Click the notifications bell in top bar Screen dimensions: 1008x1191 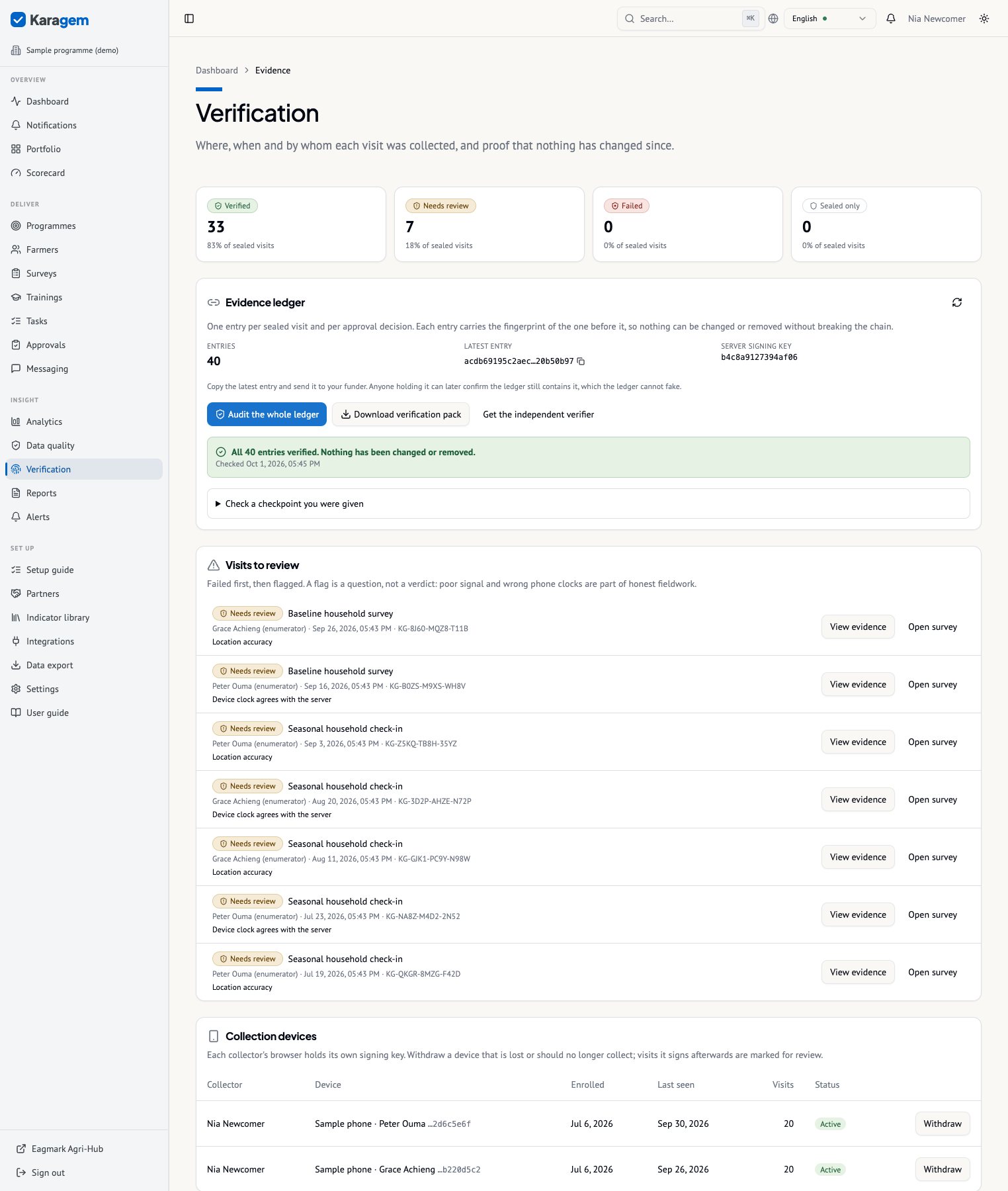tap(891, 19)
